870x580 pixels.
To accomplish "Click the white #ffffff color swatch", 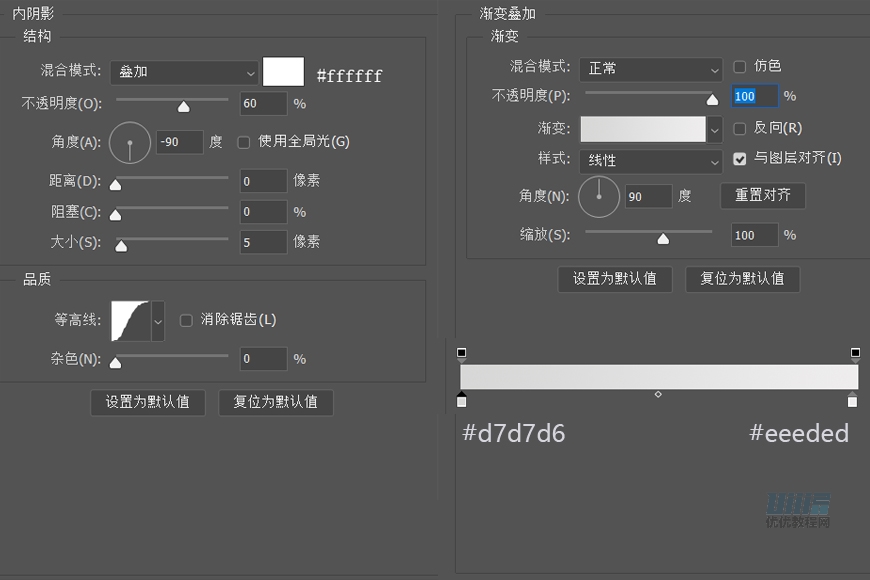I will click(x=283, y=71).
